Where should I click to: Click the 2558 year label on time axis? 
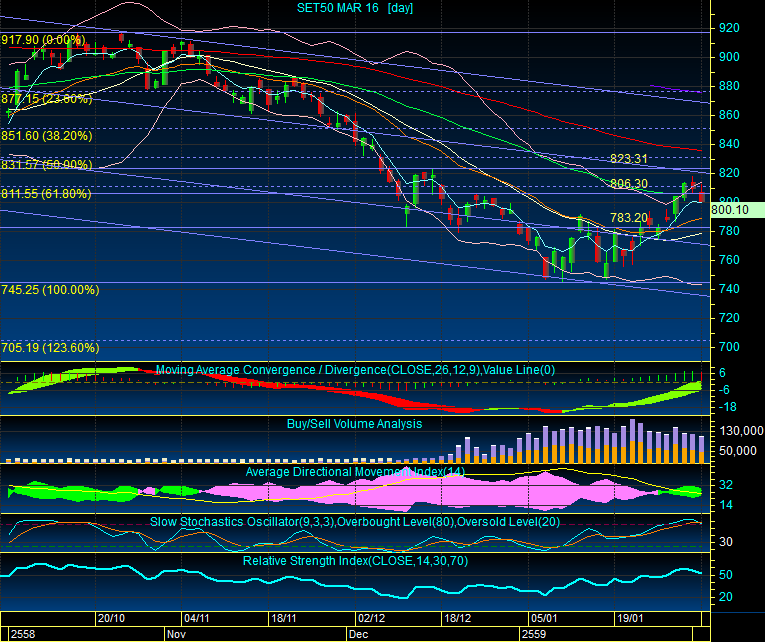coord(23,634)
